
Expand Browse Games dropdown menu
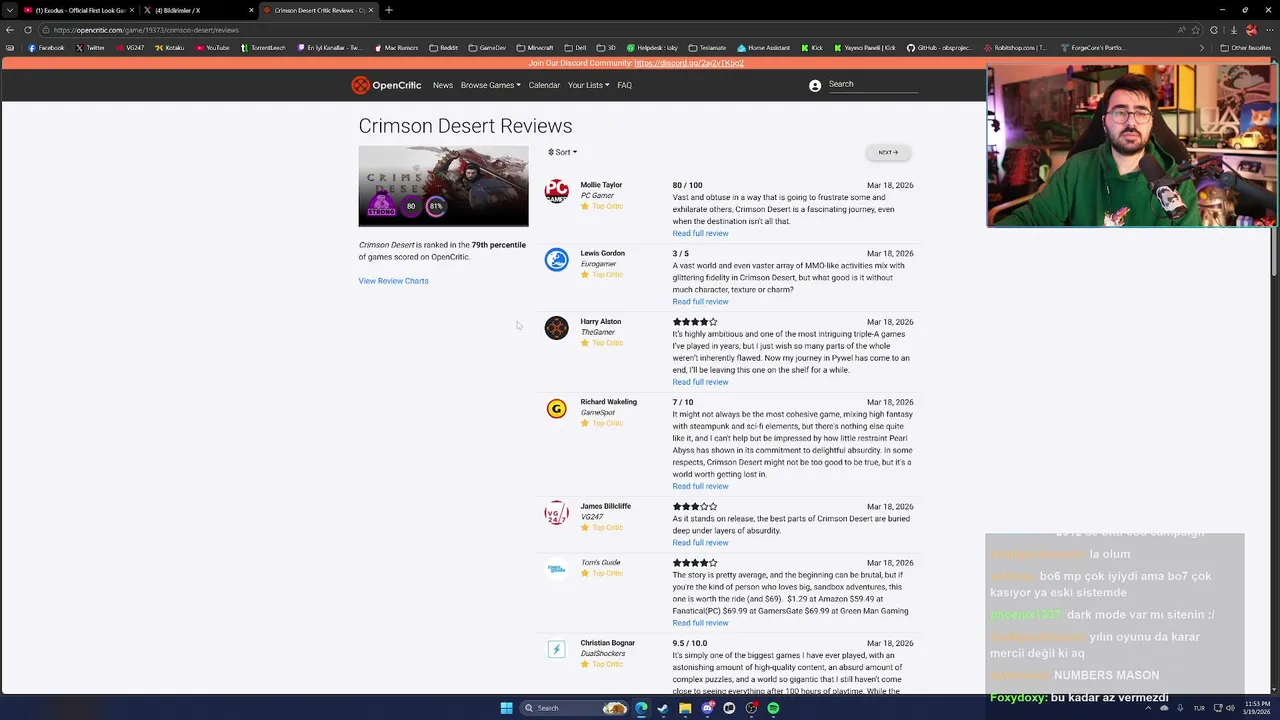coord(490,85)
